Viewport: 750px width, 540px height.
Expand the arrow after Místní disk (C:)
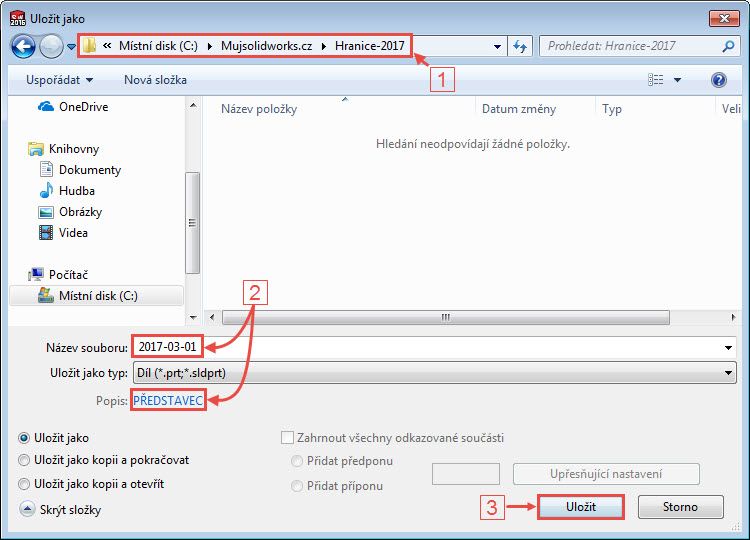[x=210, y=46]
